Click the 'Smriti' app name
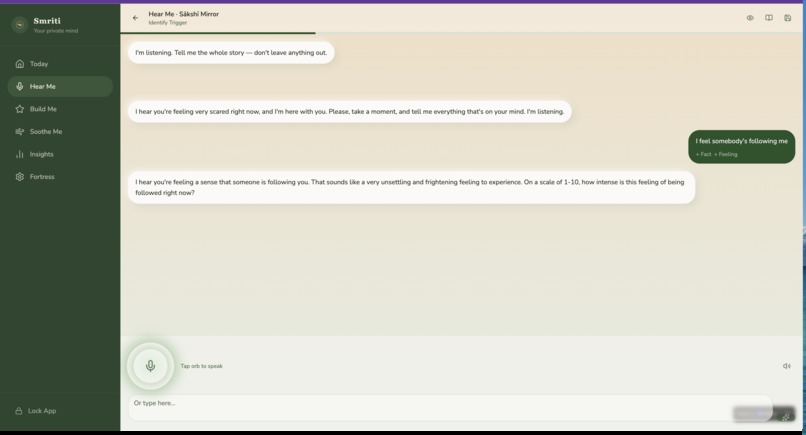This screenshot has height=435, width=806. tap(47, 21)
